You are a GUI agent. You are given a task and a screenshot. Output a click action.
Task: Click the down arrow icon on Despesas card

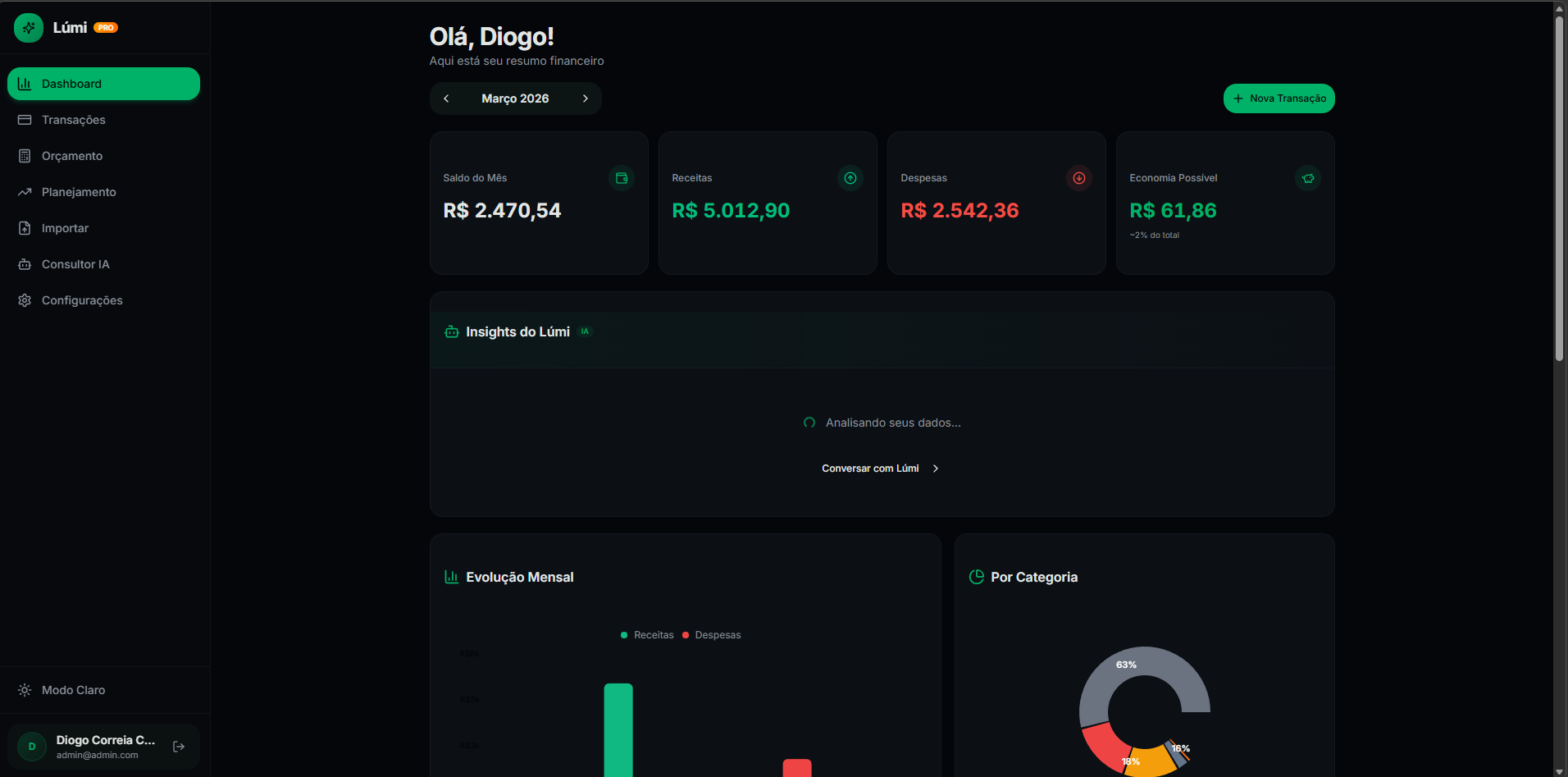click(x=1079, y=178)
